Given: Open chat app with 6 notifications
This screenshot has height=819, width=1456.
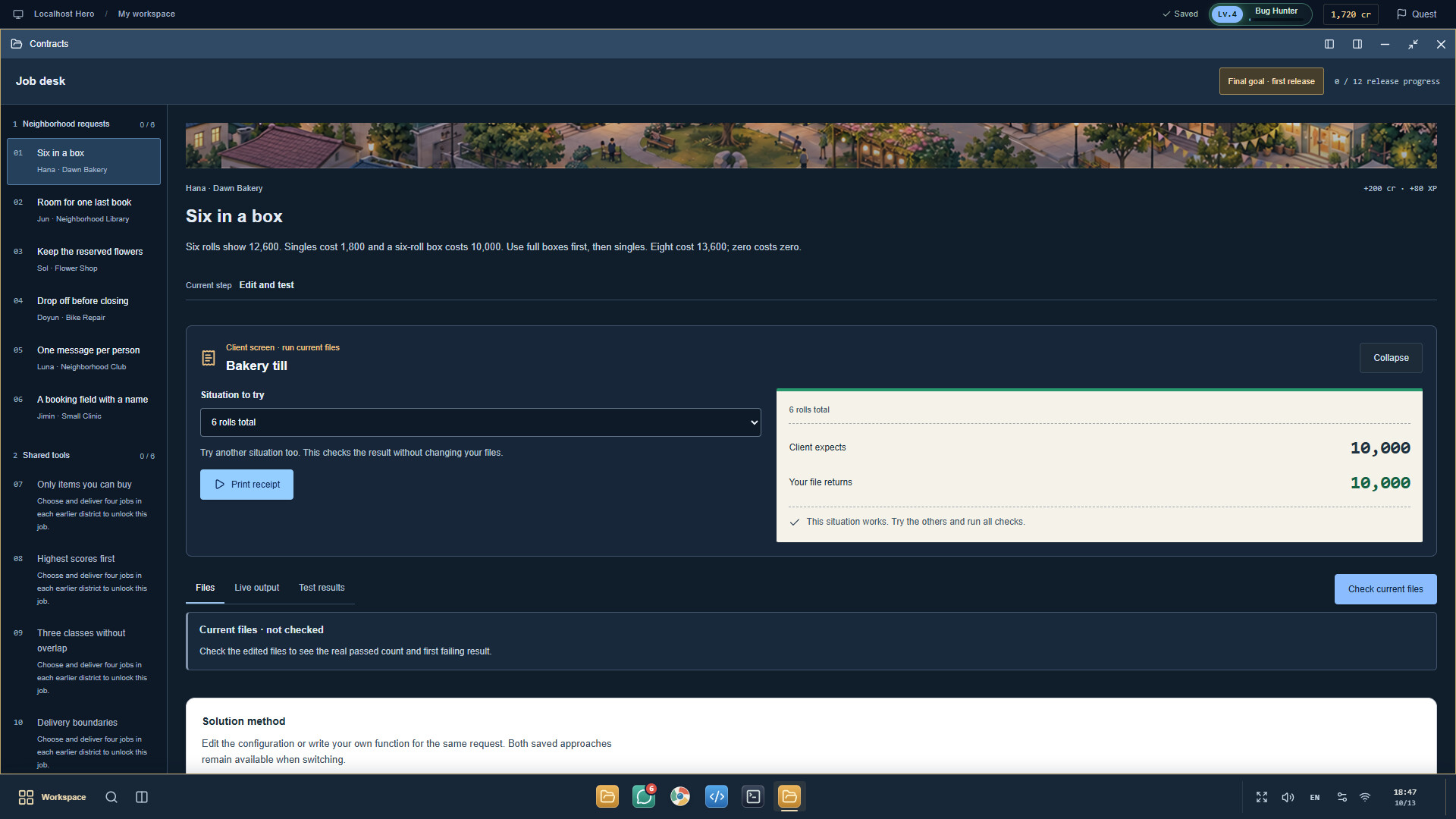Looking at the screenshot, I should 644,796.
